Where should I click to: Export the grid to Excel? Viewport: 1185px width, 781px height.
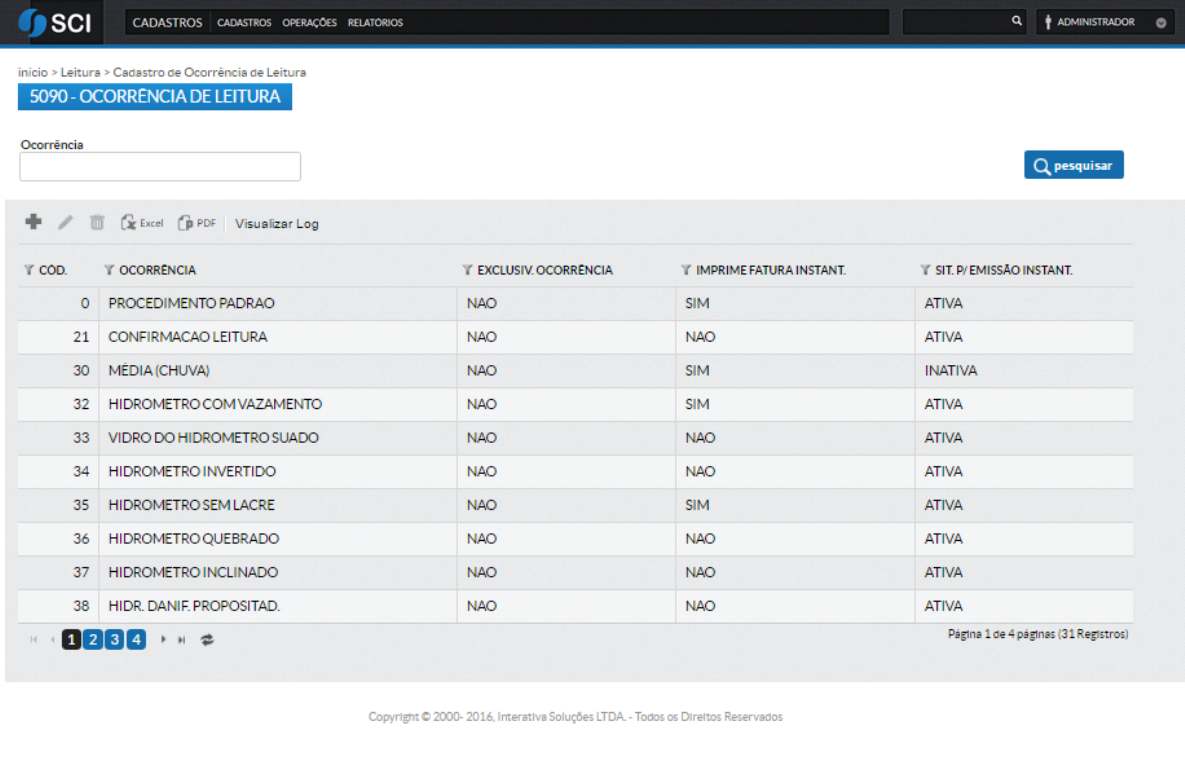[140, 223]
